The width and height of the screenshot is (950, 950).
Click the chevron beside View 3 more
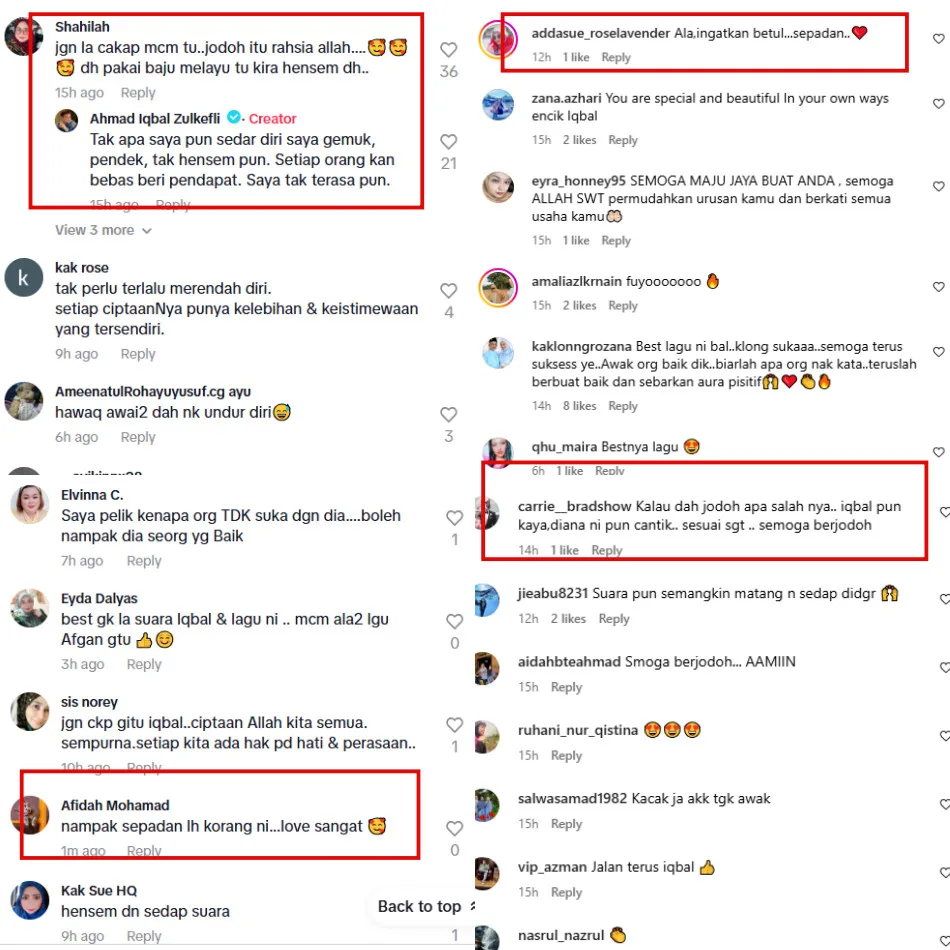[x=147, y=231]
